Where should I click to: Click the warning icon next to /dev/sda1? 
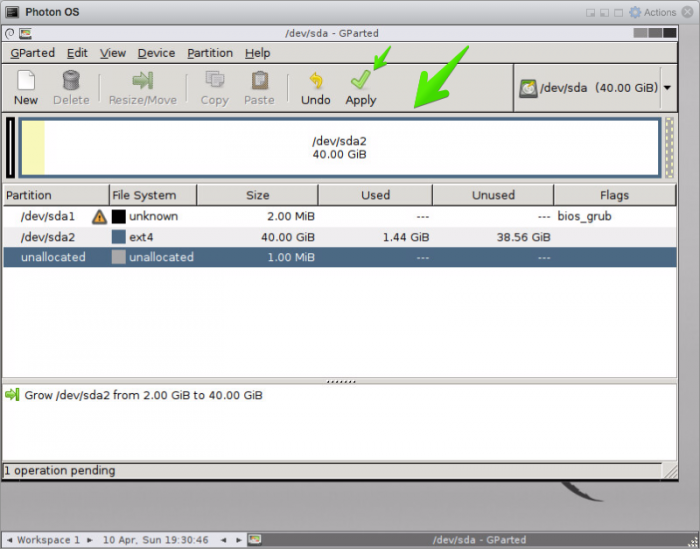coord(99,217)
